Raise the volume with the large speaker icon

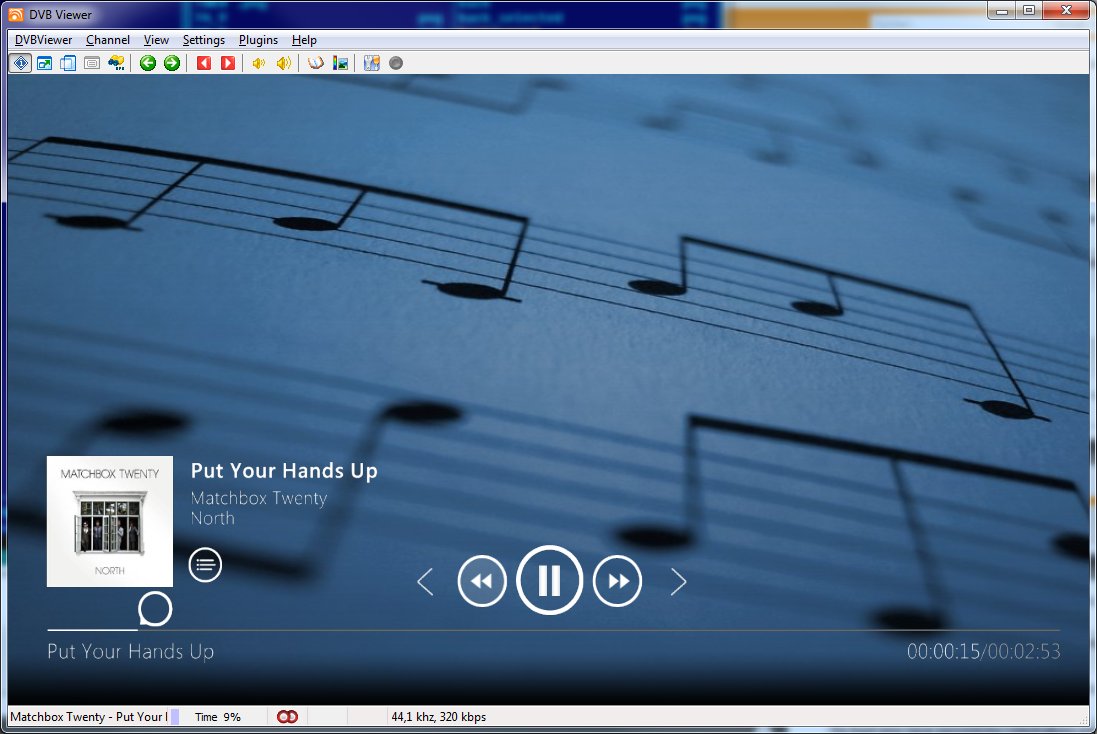(283, 64)
